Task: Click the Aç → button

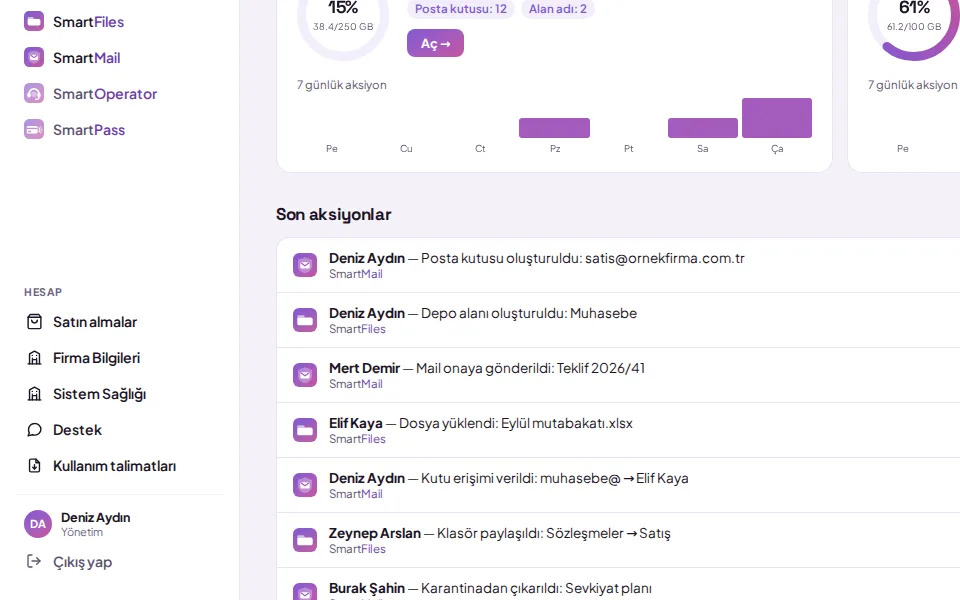Action: click(x=435, y=43)
